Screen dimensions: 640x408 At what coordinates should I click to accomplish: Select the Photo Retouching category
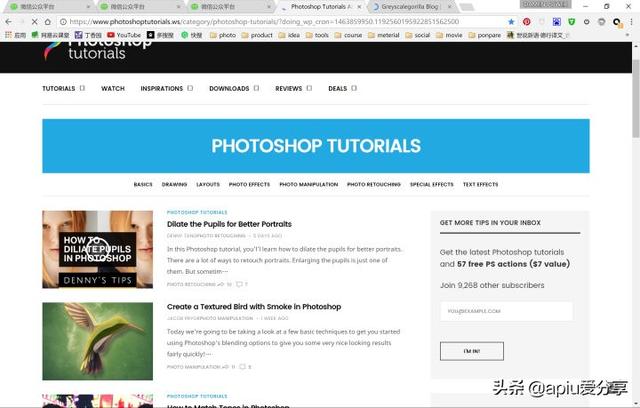373,184
